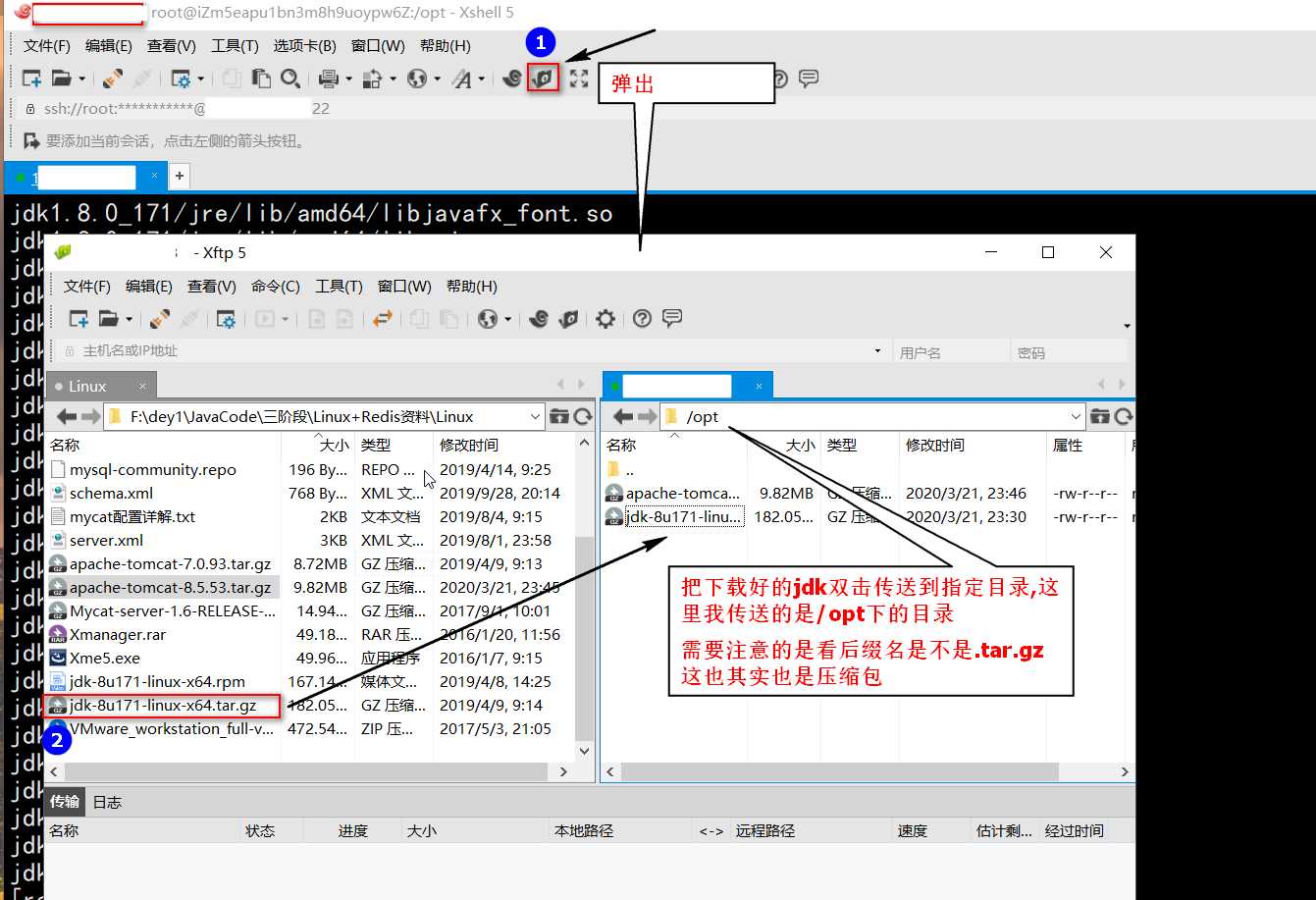Image resolution: width=1316 pixels, height=900 pixels.
Task: Expand Font dropdown arrow in Xshell toolbar
Action: point(482,79)
